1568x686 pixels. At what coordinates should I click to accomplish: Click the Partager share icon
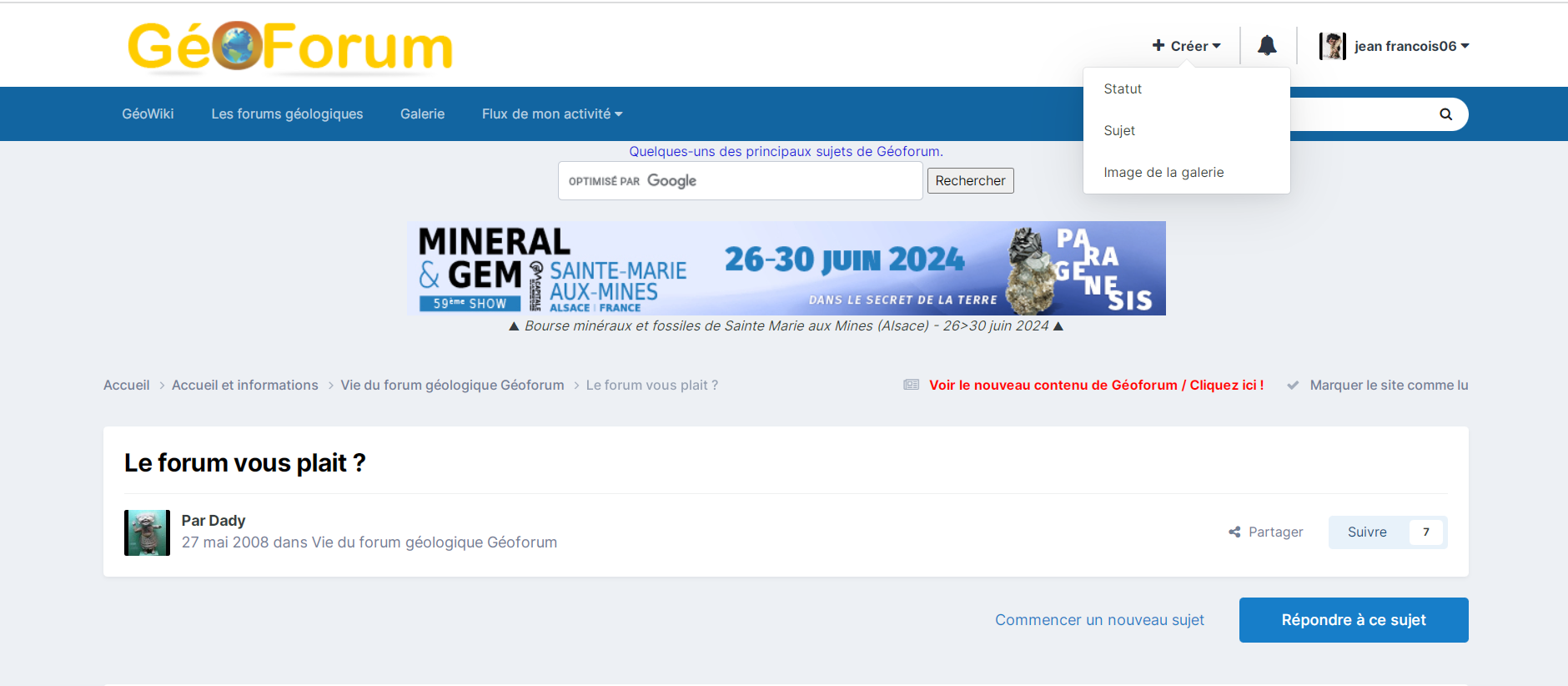[x=1234, y=532]
